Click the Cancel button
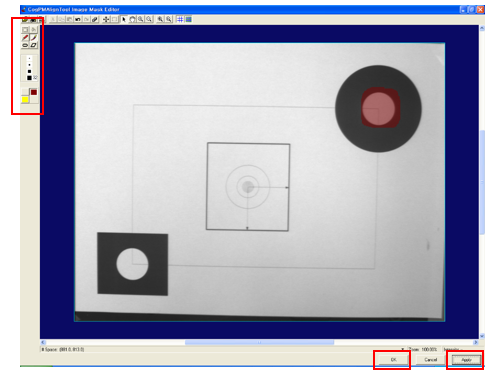The height and width of the screenshot is (374, 494). pos(430,360)
